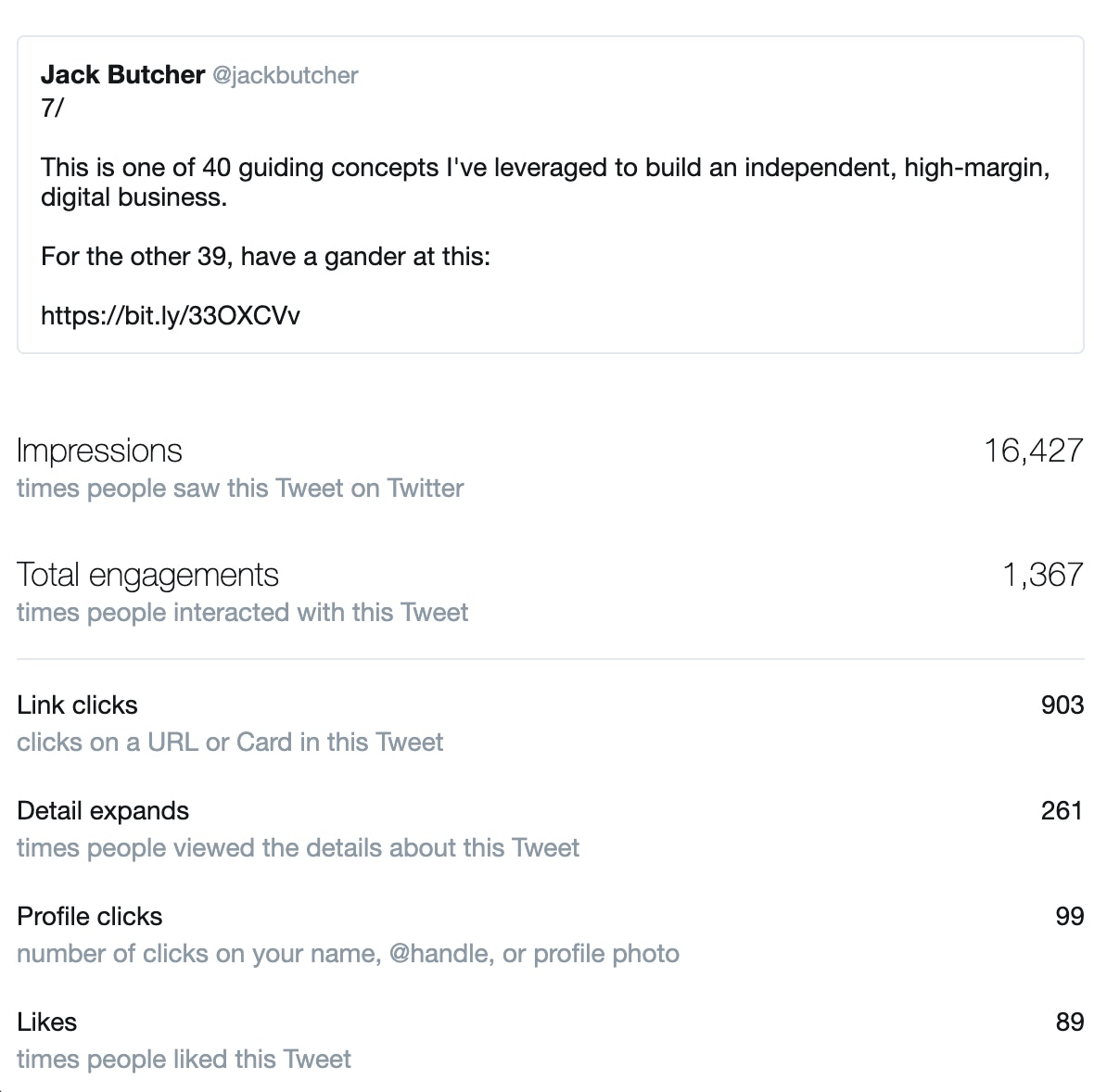Viewport: 1094px width, 1092px height.
Task: Click the 16,427 impressions count
Action: click(1034, 451)
